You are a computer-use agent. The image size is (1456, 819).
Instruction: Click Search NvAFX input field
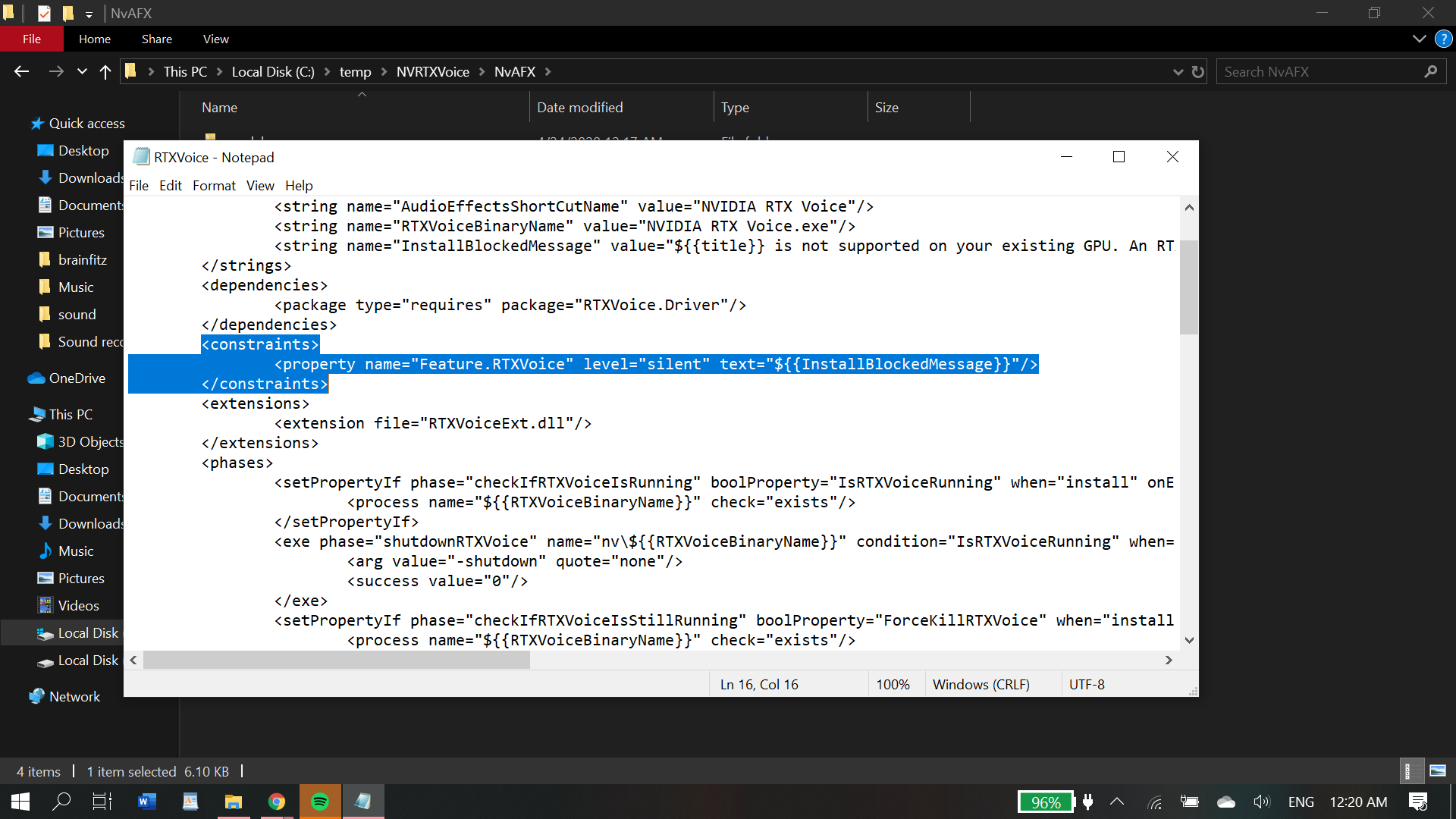point(1319,72)
